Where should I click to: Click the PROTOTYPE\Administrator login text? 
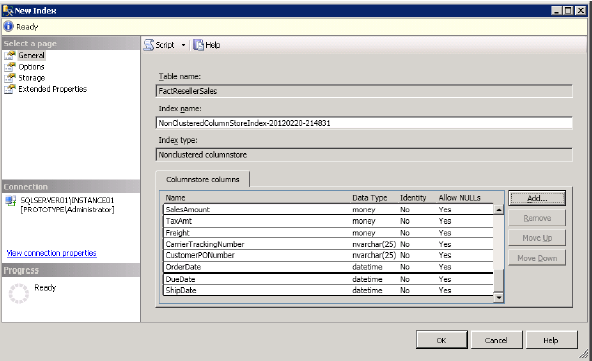pos(67,210)
